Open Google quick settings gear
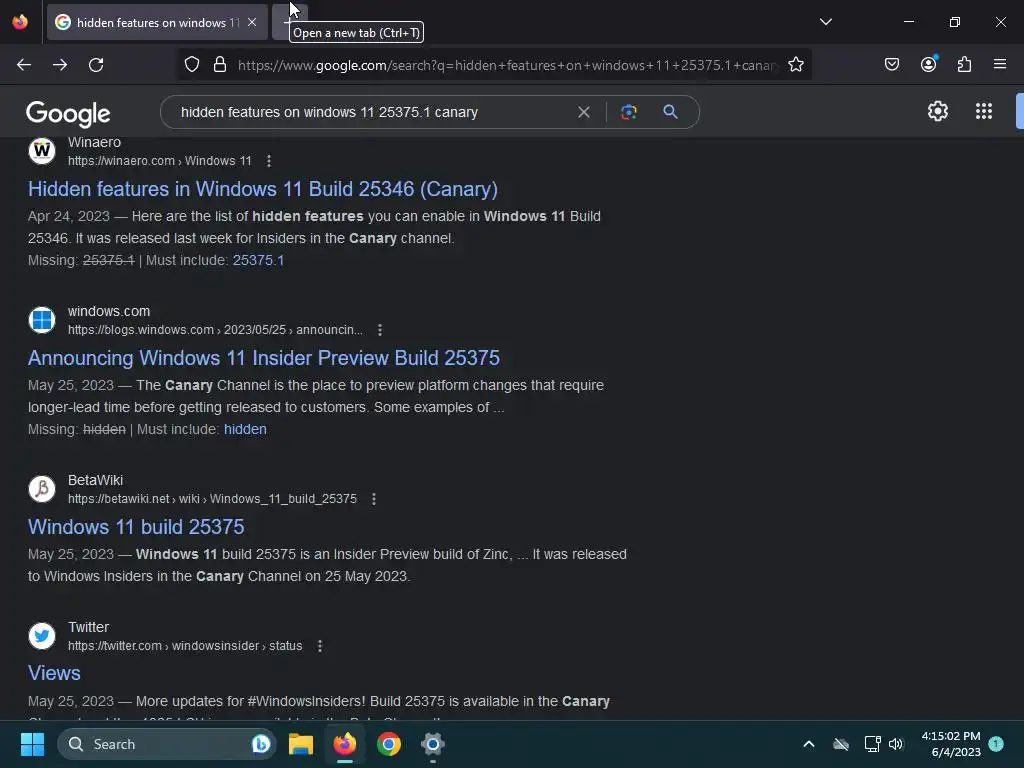1024x768 pixels. 937,112
